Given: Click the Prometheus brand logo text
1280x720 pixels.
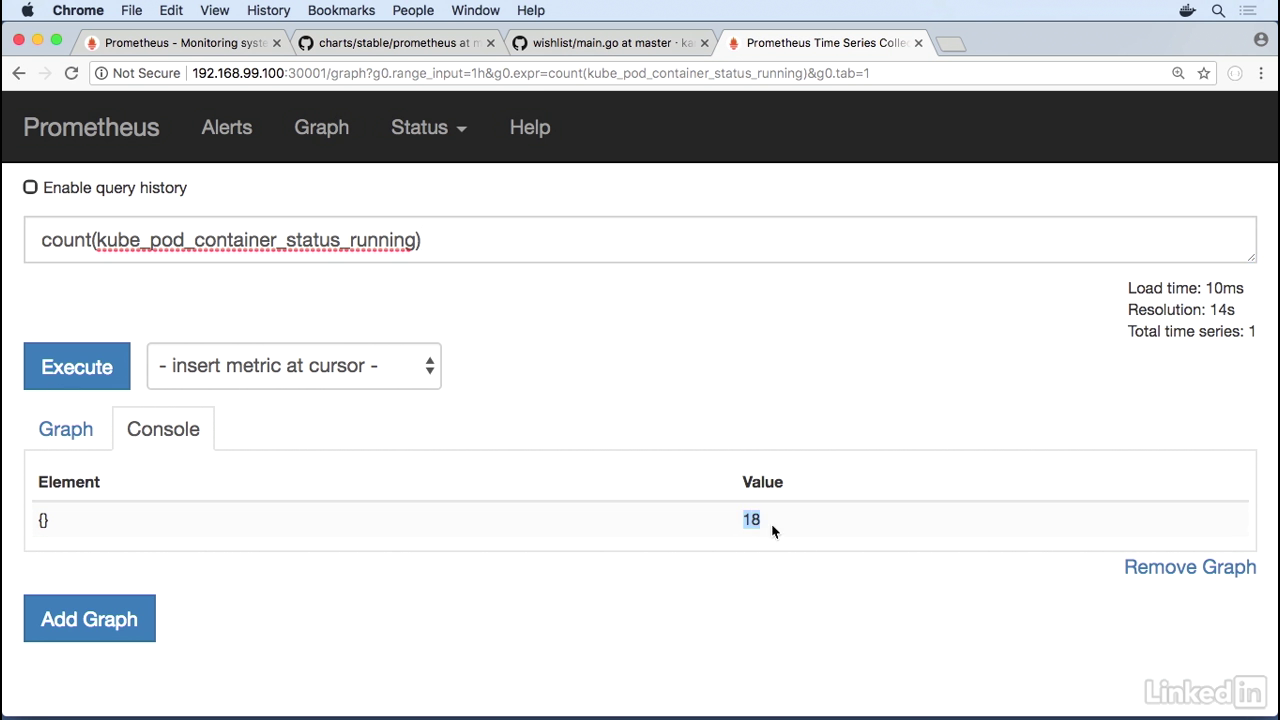Looking at the screenshot, I should [91, 127].
